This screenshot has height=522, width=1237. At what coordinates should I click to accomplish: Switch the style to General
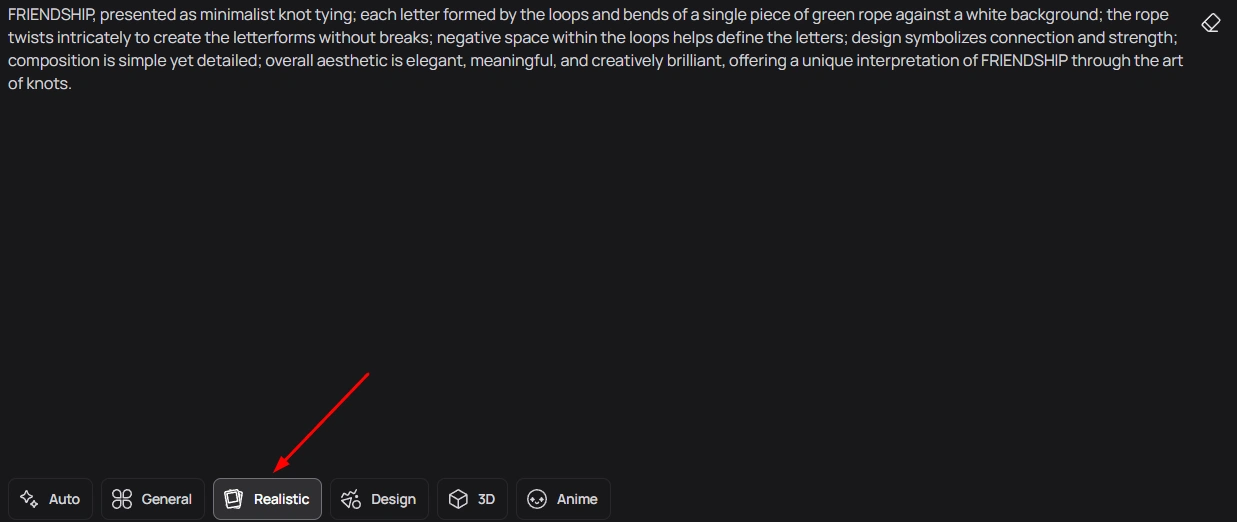coord(167,499)
